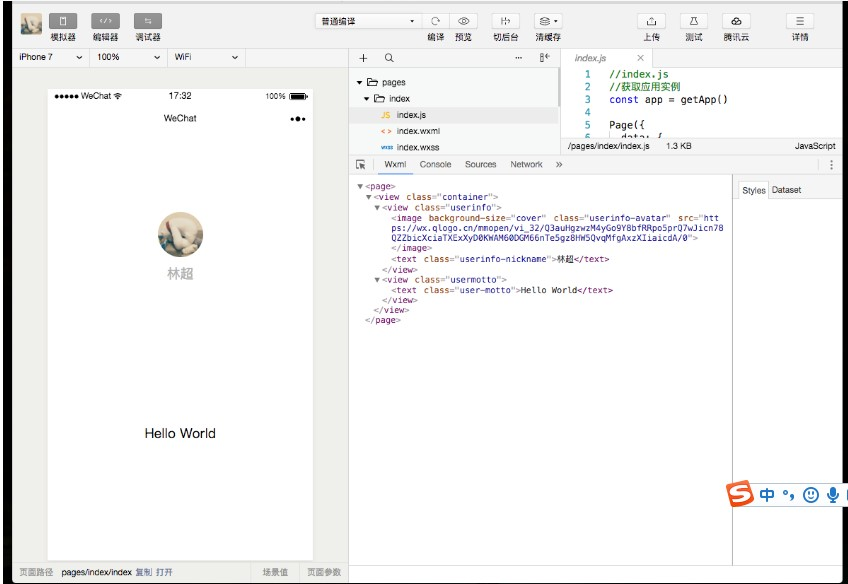Click the 林超 nickname in the simulator
Viewport: 848px width, 584px height.
click(180, 274)
